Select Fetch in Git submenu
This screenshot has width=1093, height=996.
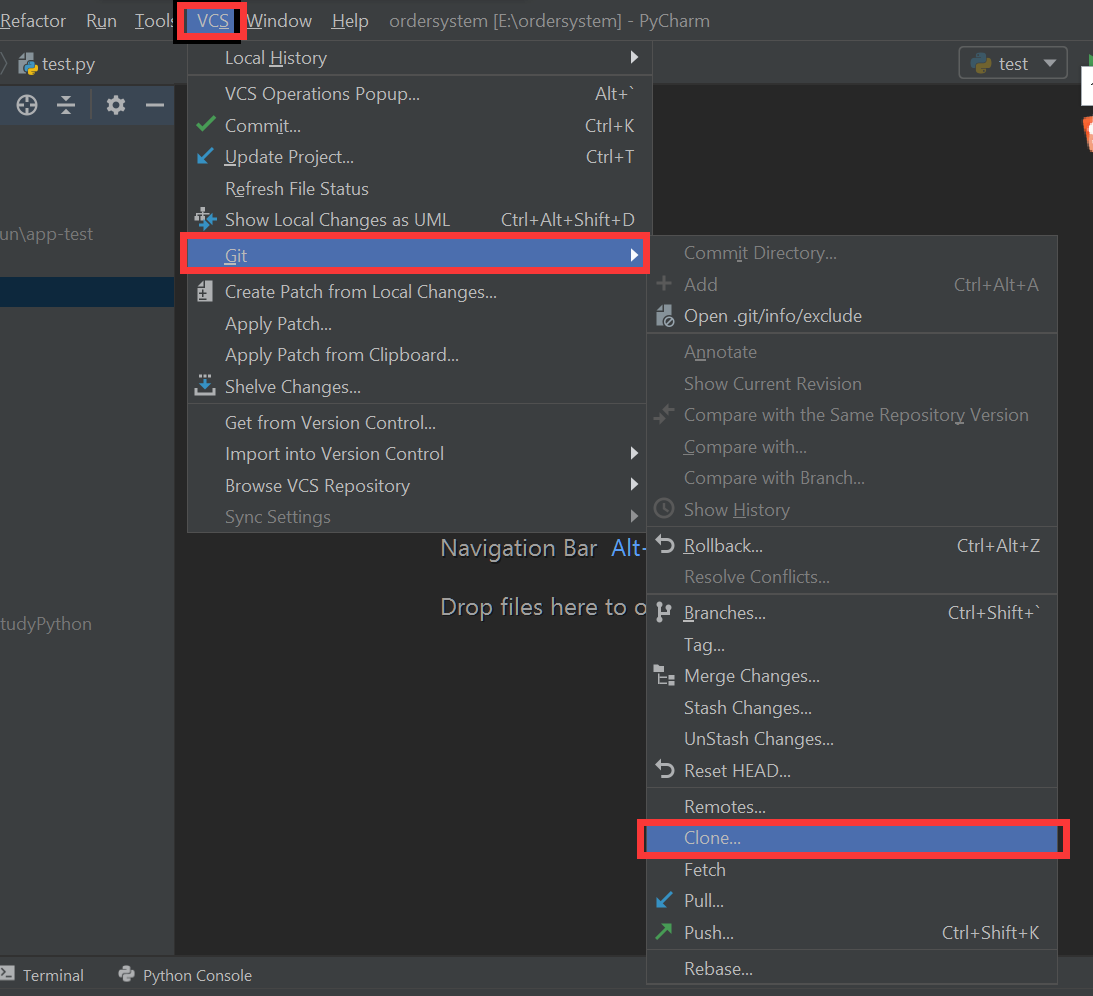click(x=852, y=870)
